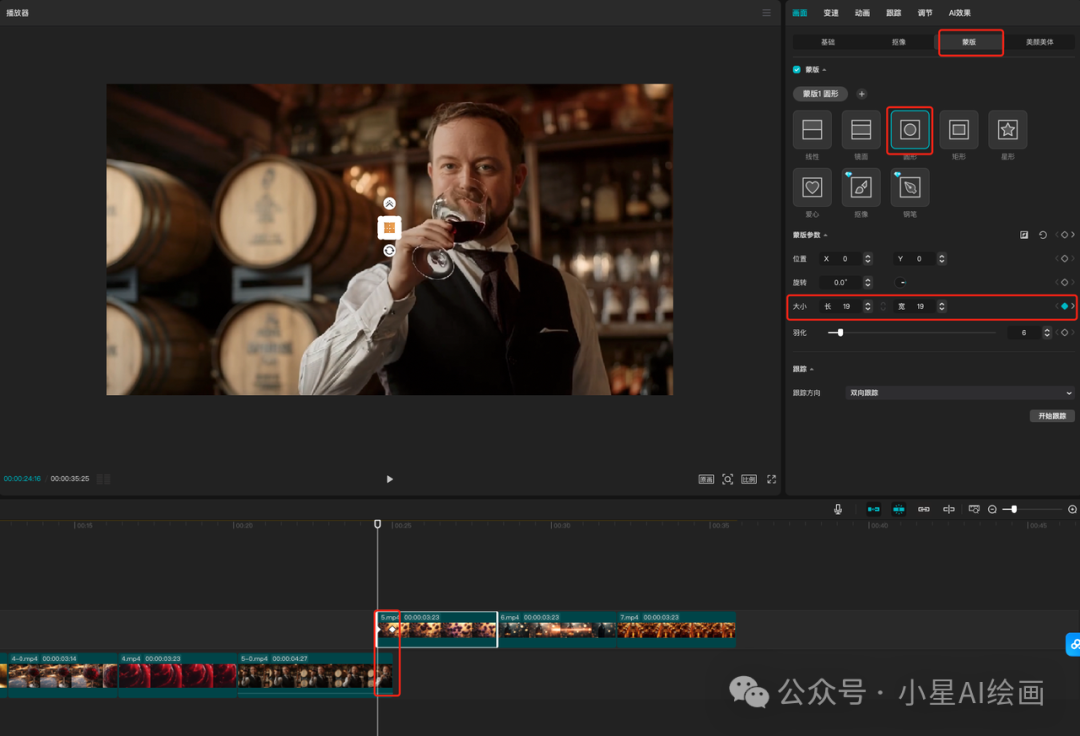
Task: Open the player panel hamburger menu
Action: [x=766, y=12]
